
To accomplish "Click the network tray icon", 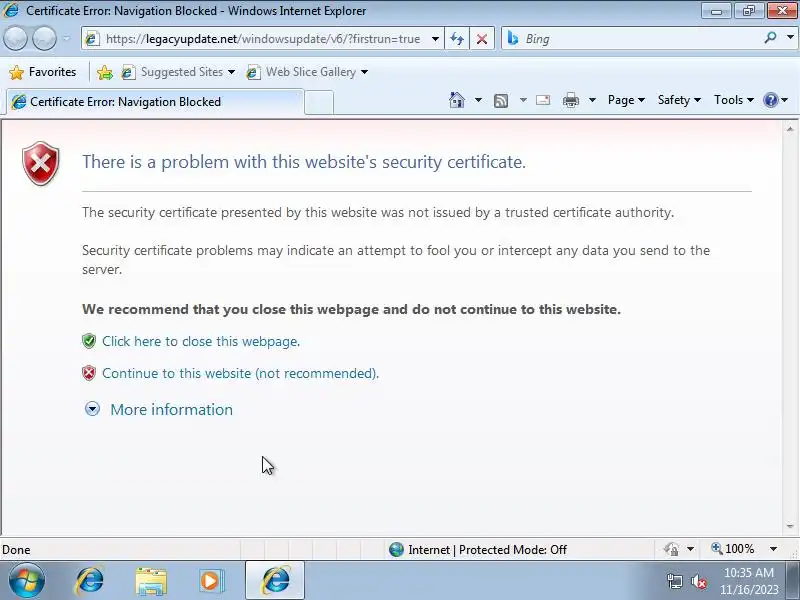I will point(674,581).
